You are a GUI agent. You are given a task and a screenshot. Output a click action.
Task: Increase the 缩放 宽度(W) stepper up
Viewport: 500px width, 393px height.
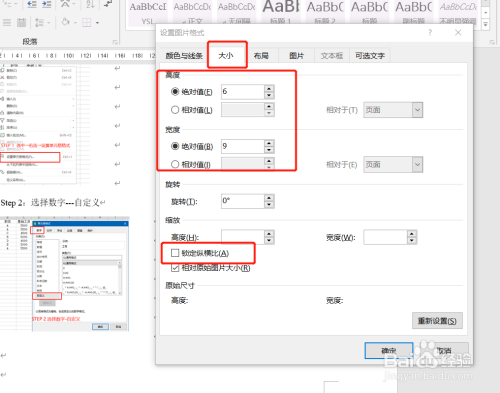[412, 234]
